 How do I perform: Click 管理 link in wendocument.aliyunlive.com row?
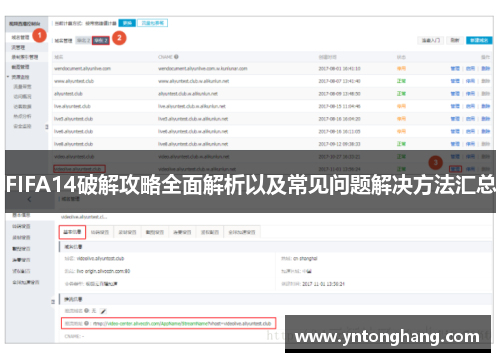[x=455, y=68]
